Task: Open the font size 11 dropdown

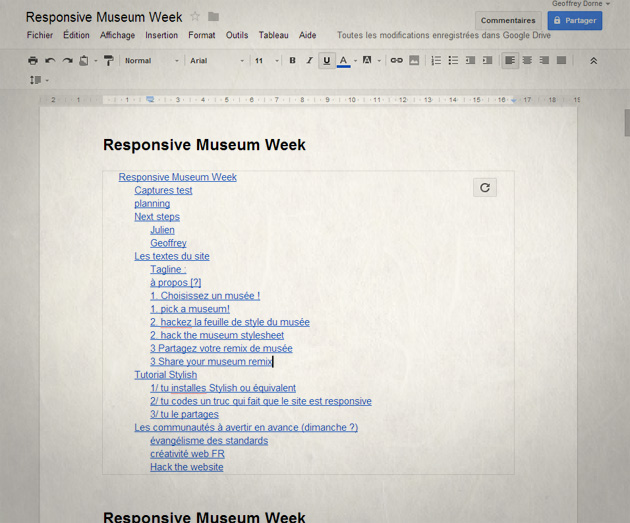Action: click(x=265, y=61)
